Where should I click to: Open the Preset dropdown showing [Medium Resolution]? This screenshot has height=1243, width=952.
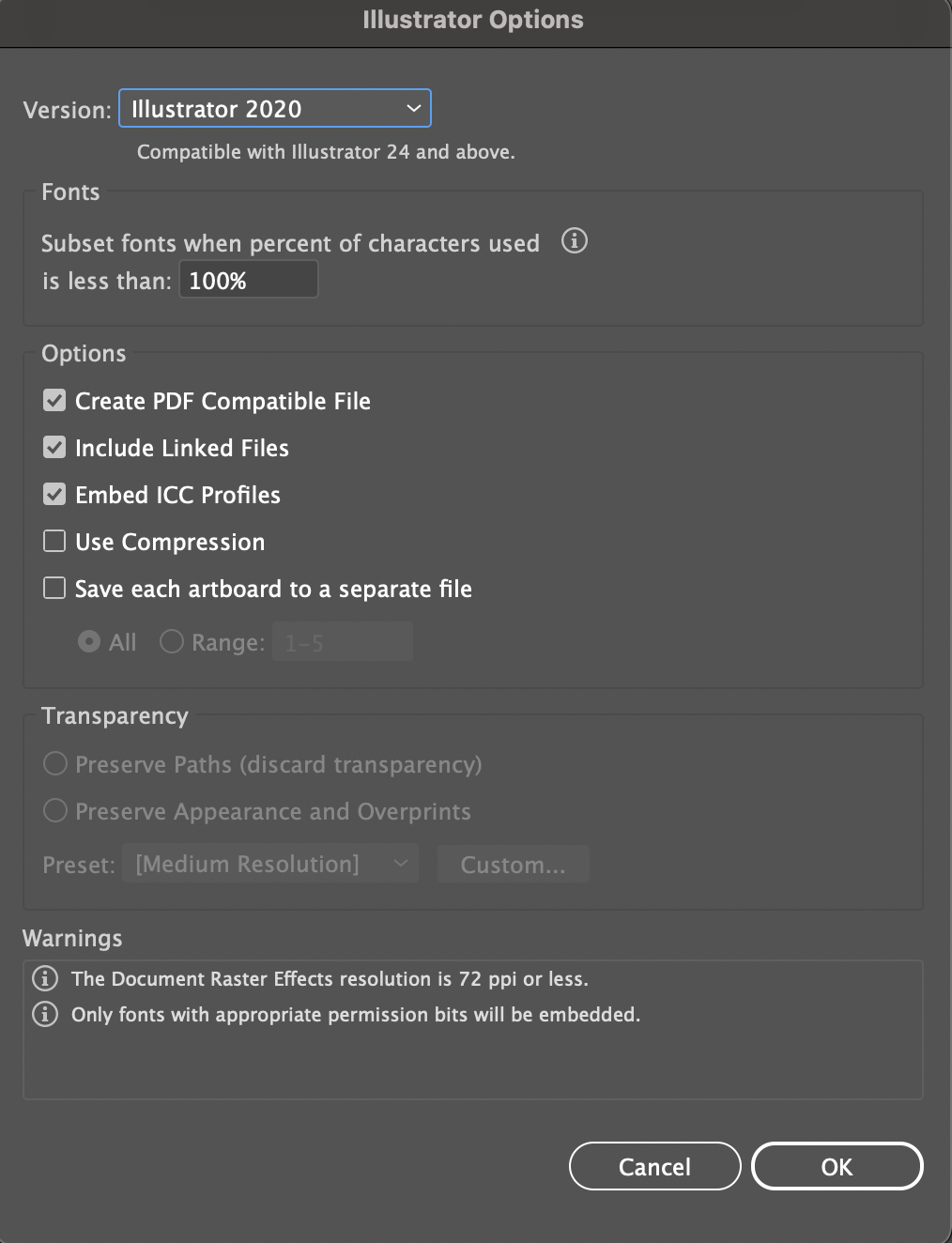click(x=269, y=864)
